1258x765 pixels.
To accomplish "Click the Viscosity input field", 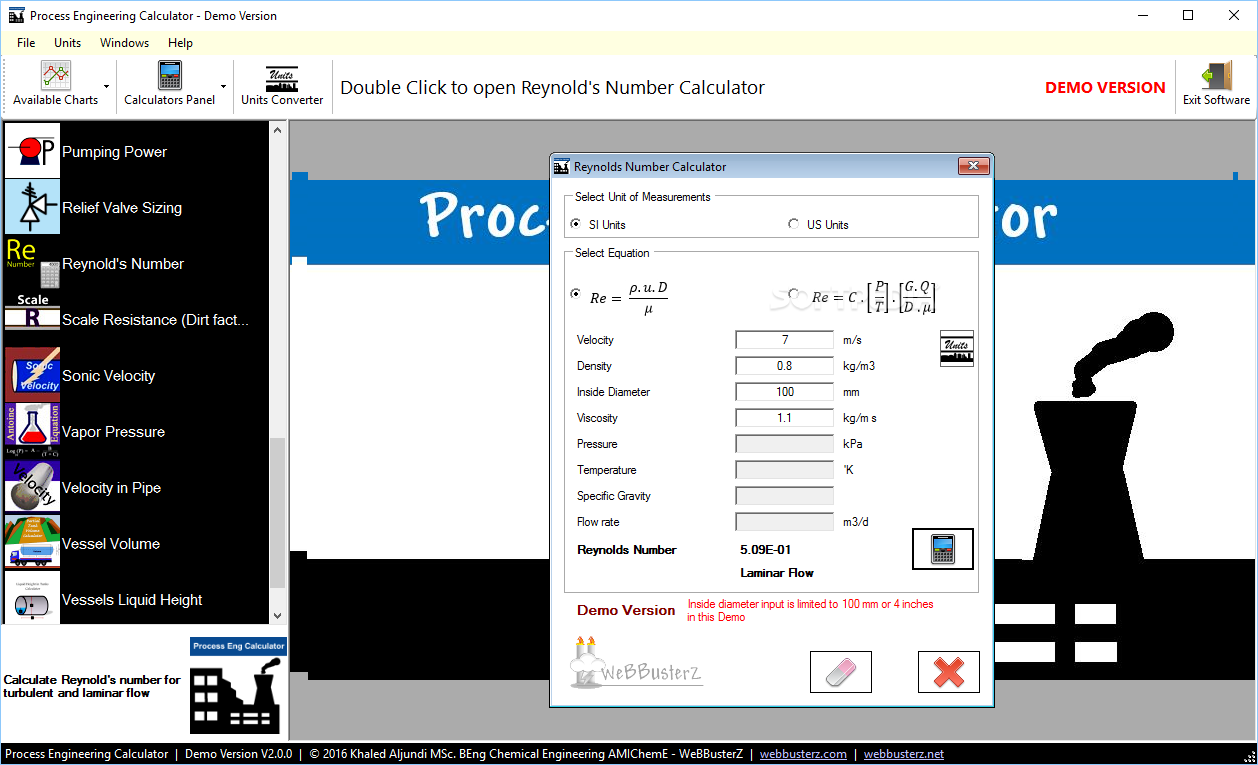I will (x=785, y=418).
